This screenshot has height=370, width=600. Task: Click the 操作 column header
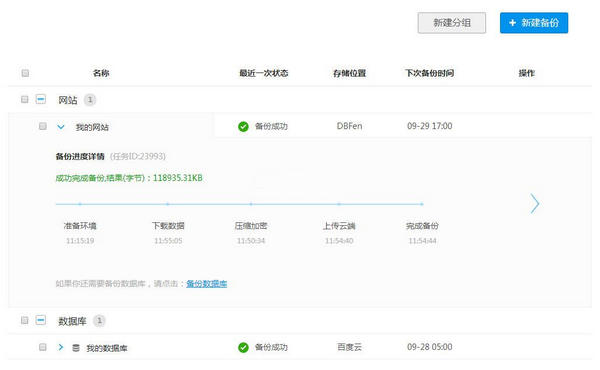[527, 73]
